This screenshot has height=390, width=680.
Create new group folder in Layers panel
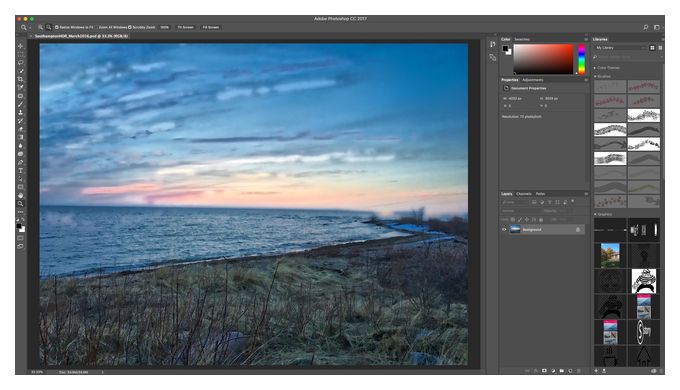562,371
